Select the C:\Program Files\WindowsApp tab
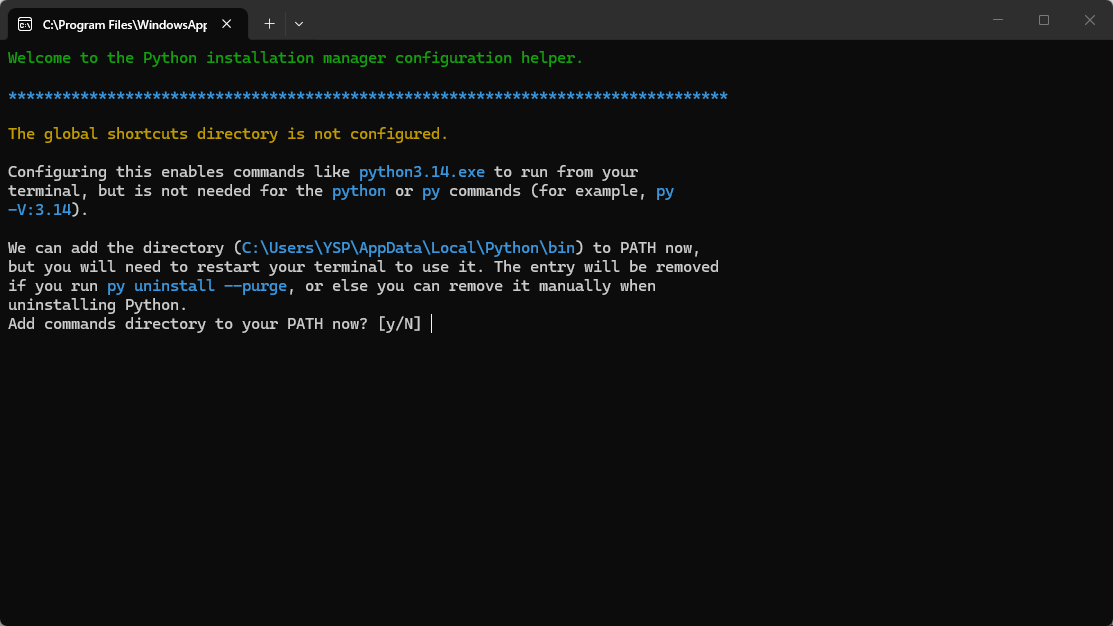 click(128, 24)
